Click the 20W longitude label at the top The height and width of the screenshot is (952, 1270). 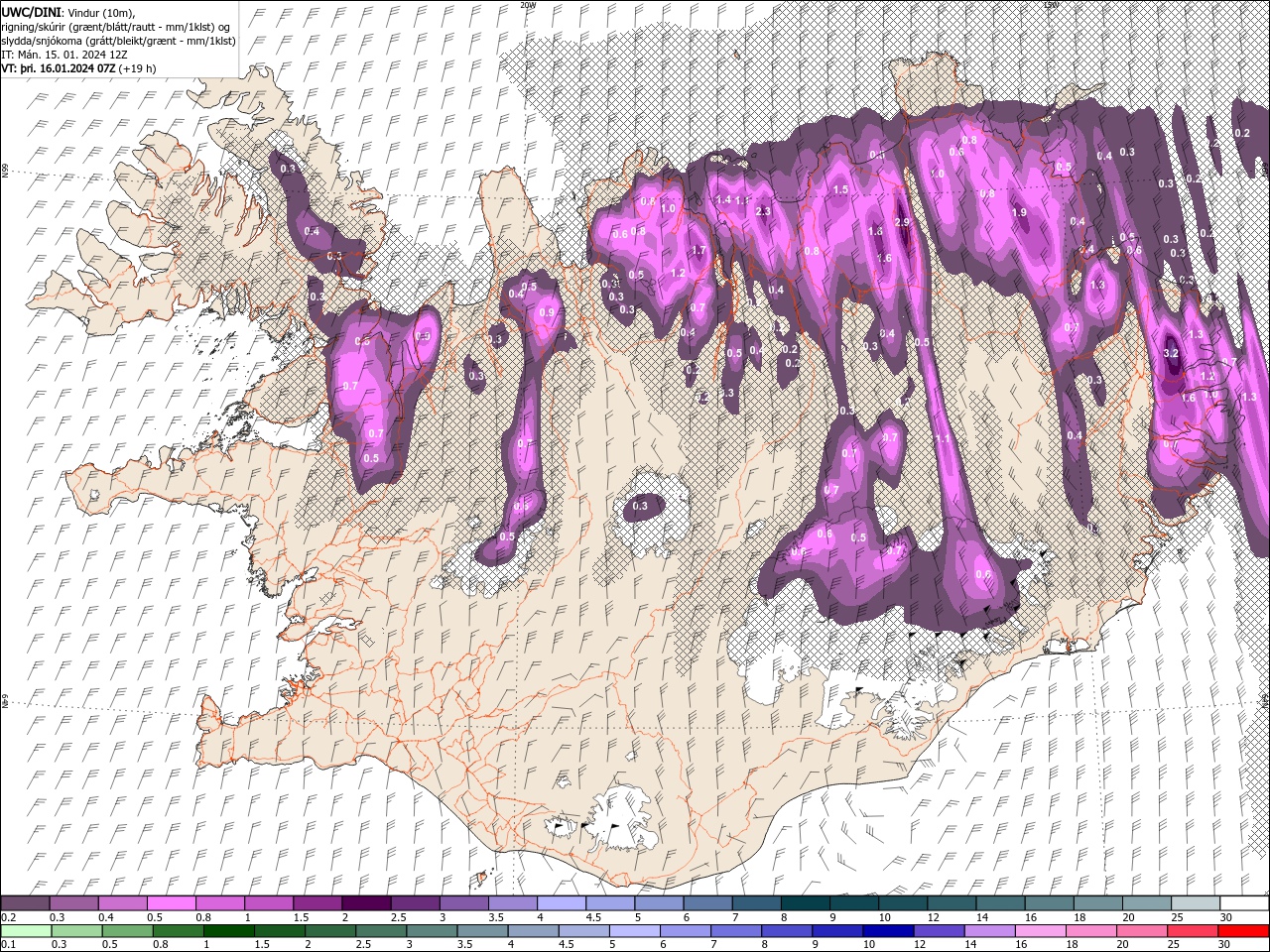pyautogui.click(x=528, y=5)
